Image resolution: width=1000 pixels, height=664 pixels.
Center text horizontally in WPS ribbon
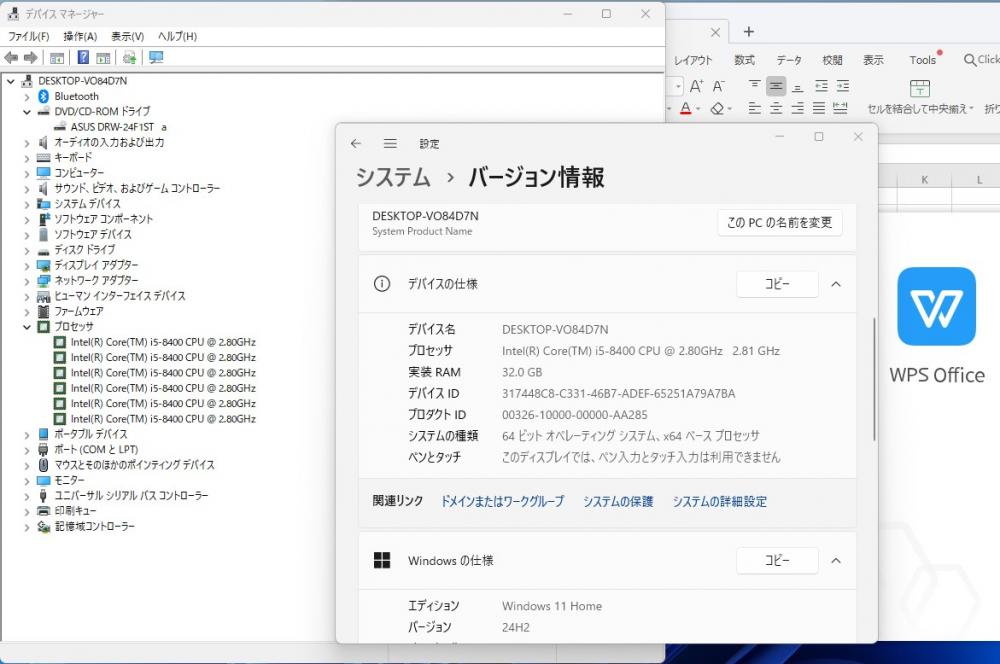pyautogui.click(x=776, y=108)
